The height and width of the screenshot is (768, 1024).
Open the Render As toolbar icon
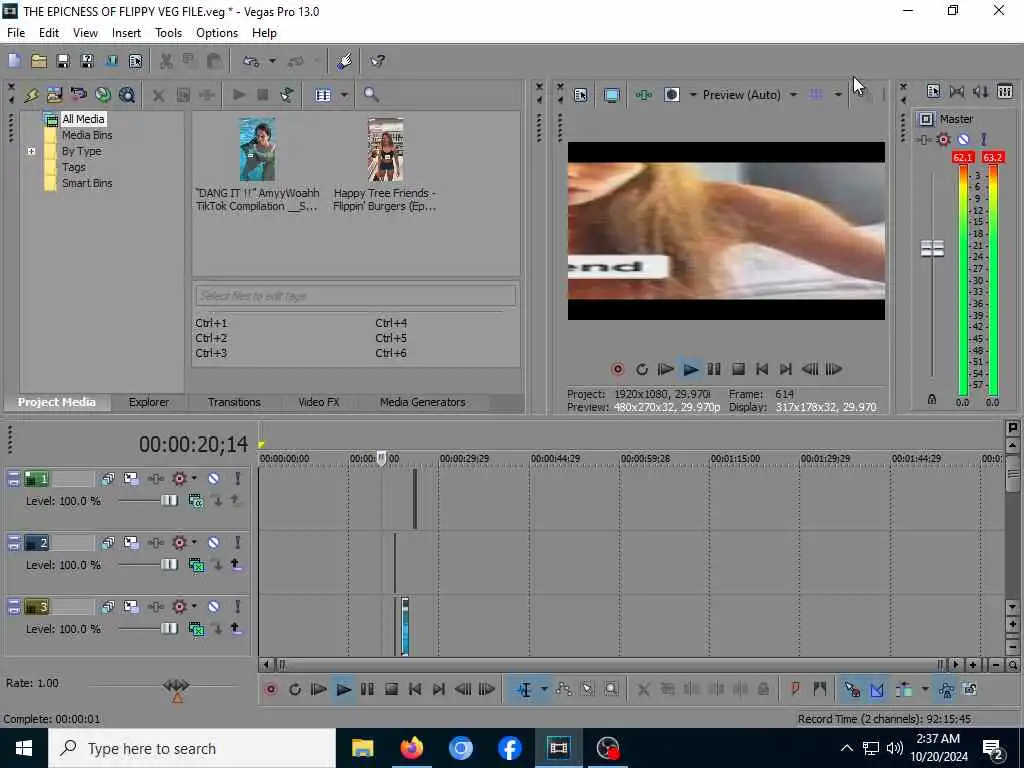(111, 61)
